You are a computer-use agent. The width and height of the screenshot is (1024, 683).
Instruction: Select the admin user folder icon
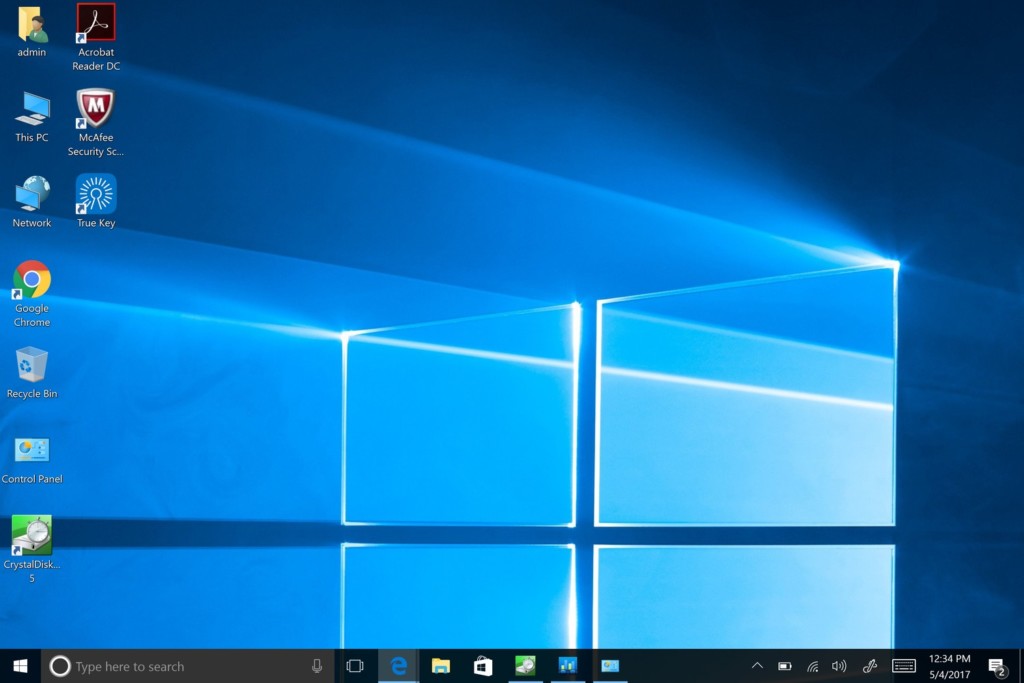pos(32,31)
